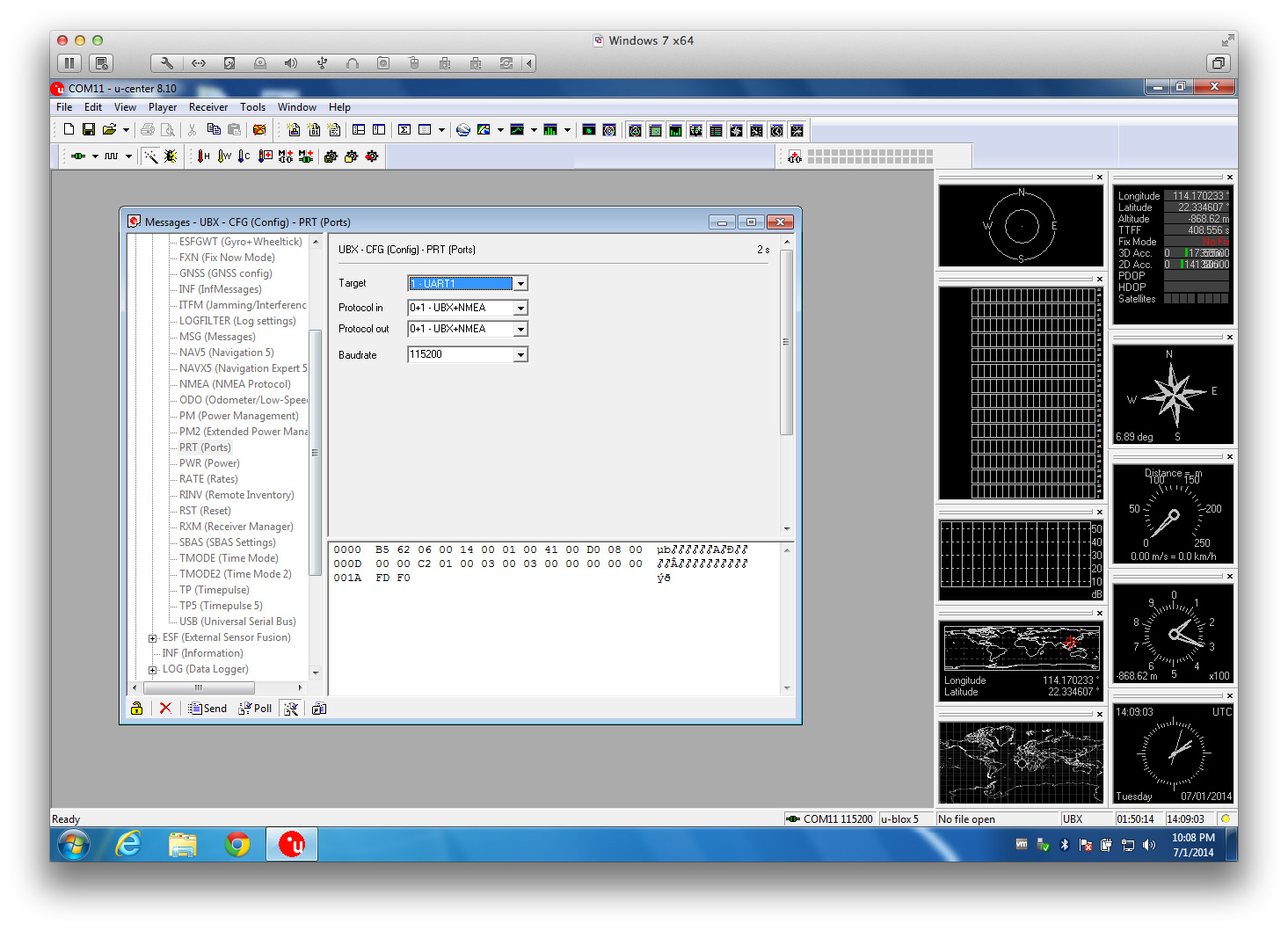Click the debug bug icon in toolbar
Viewport: 1288px width, 931px height.
171,156
